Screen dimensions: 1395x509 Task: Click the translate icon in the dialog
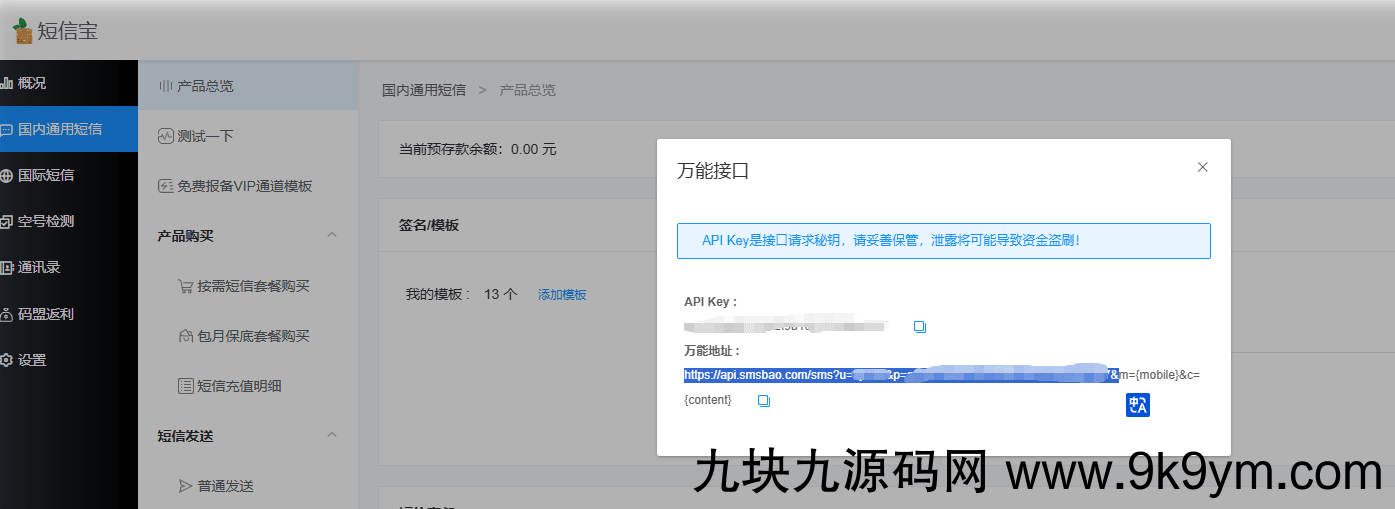pos(1138,405)
